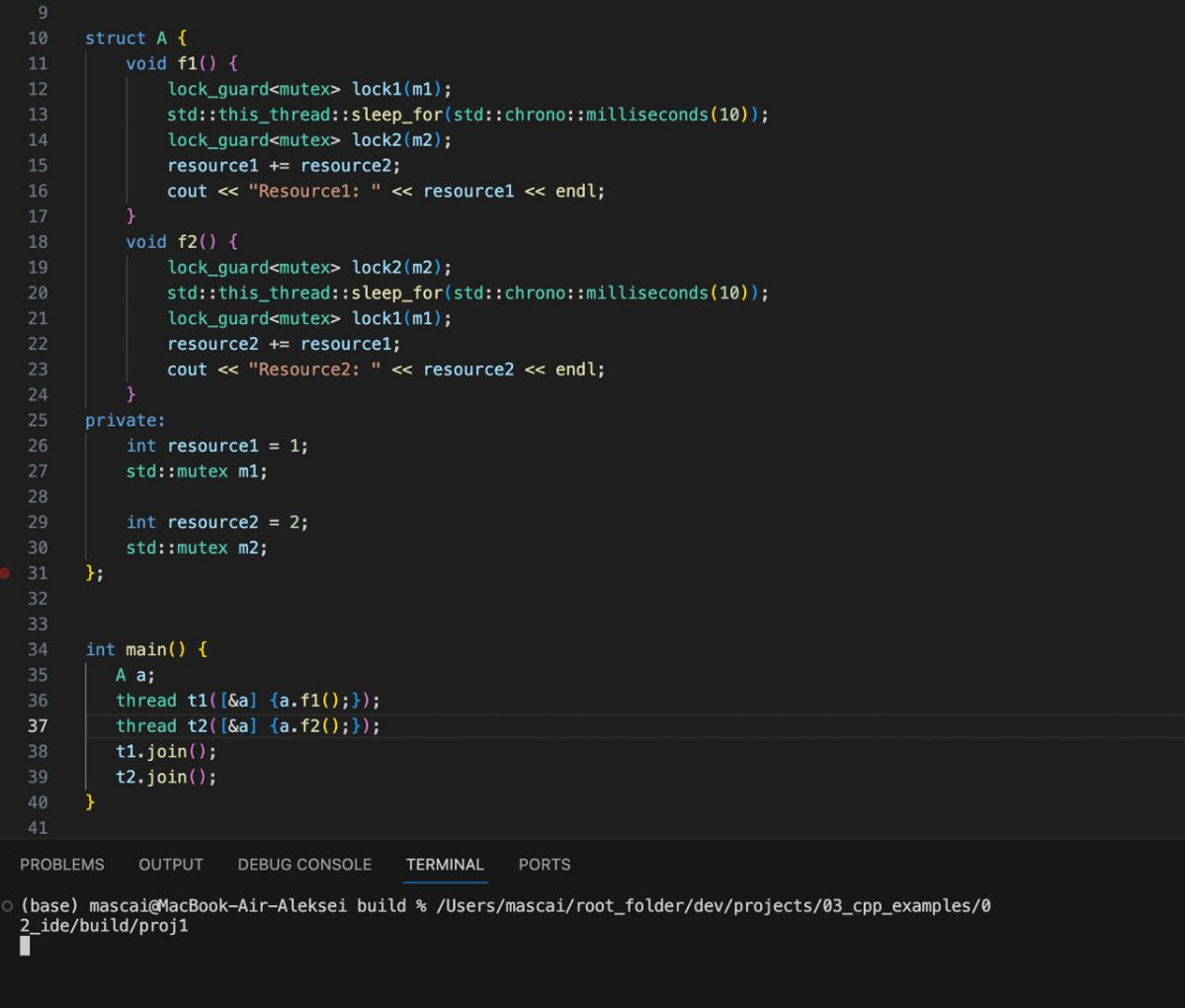Open the PORTS tab

545,865
